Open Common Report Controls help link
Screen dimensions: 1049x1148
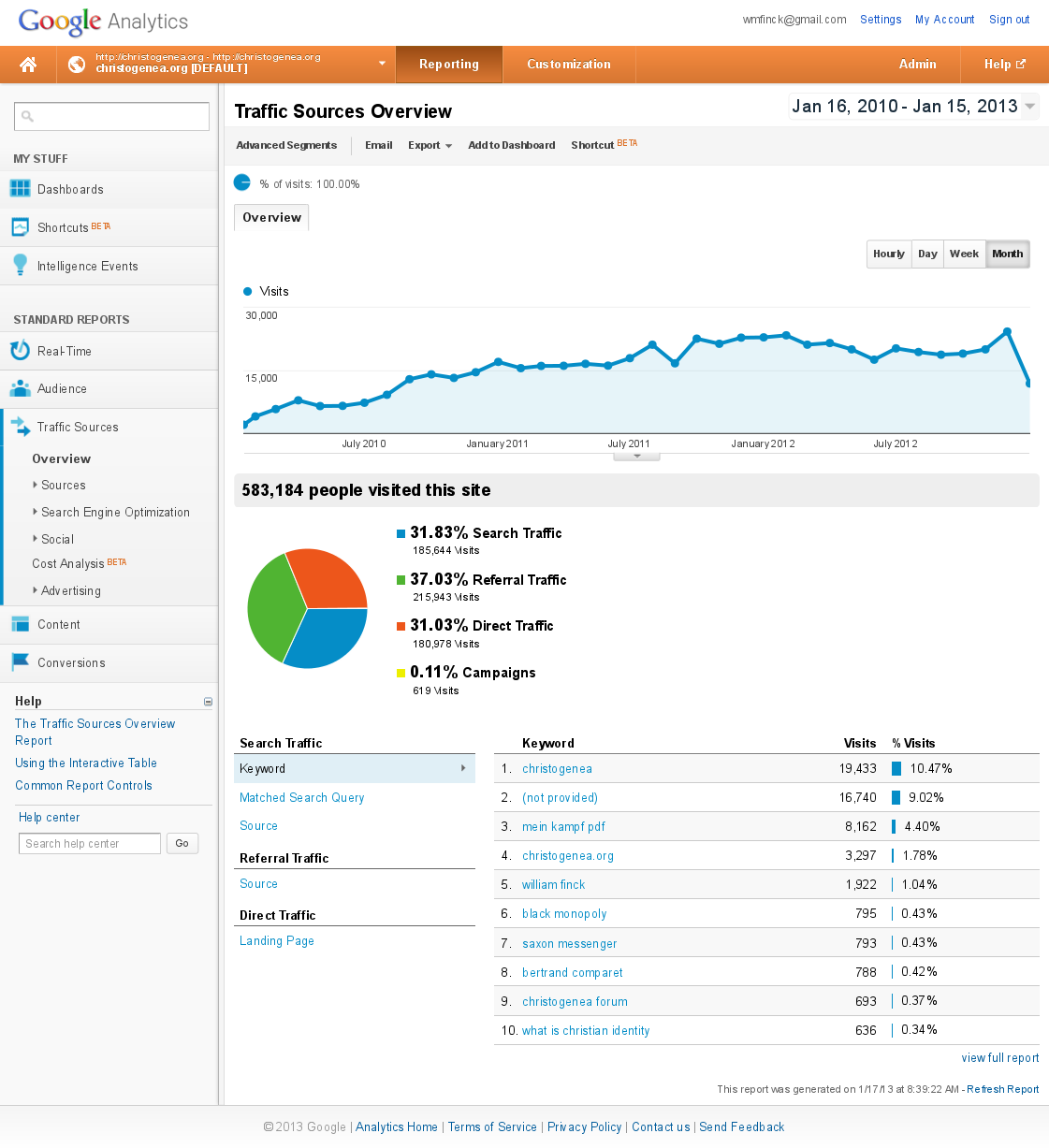[83, 786]
